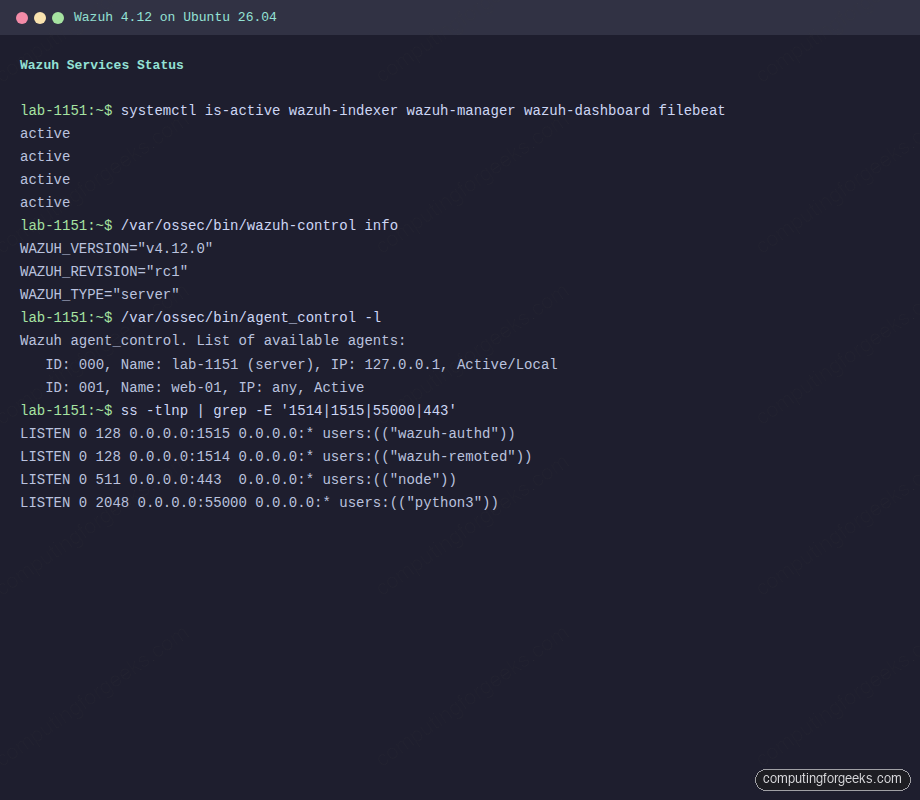Click the green maximize circle icon
Screen dimensions: 920x800
tap(59, 17)
